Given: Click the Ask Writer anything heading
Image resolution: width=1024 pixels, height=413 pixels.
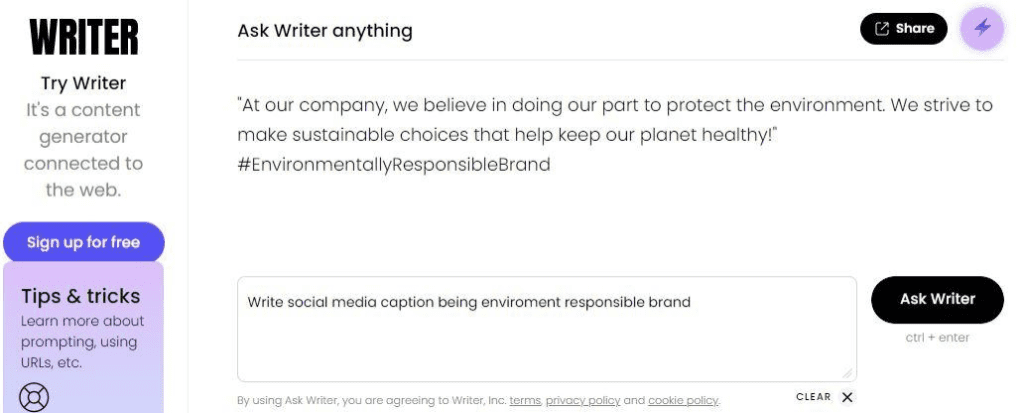Looking at the screenshot, I should (x=325, y=31).
